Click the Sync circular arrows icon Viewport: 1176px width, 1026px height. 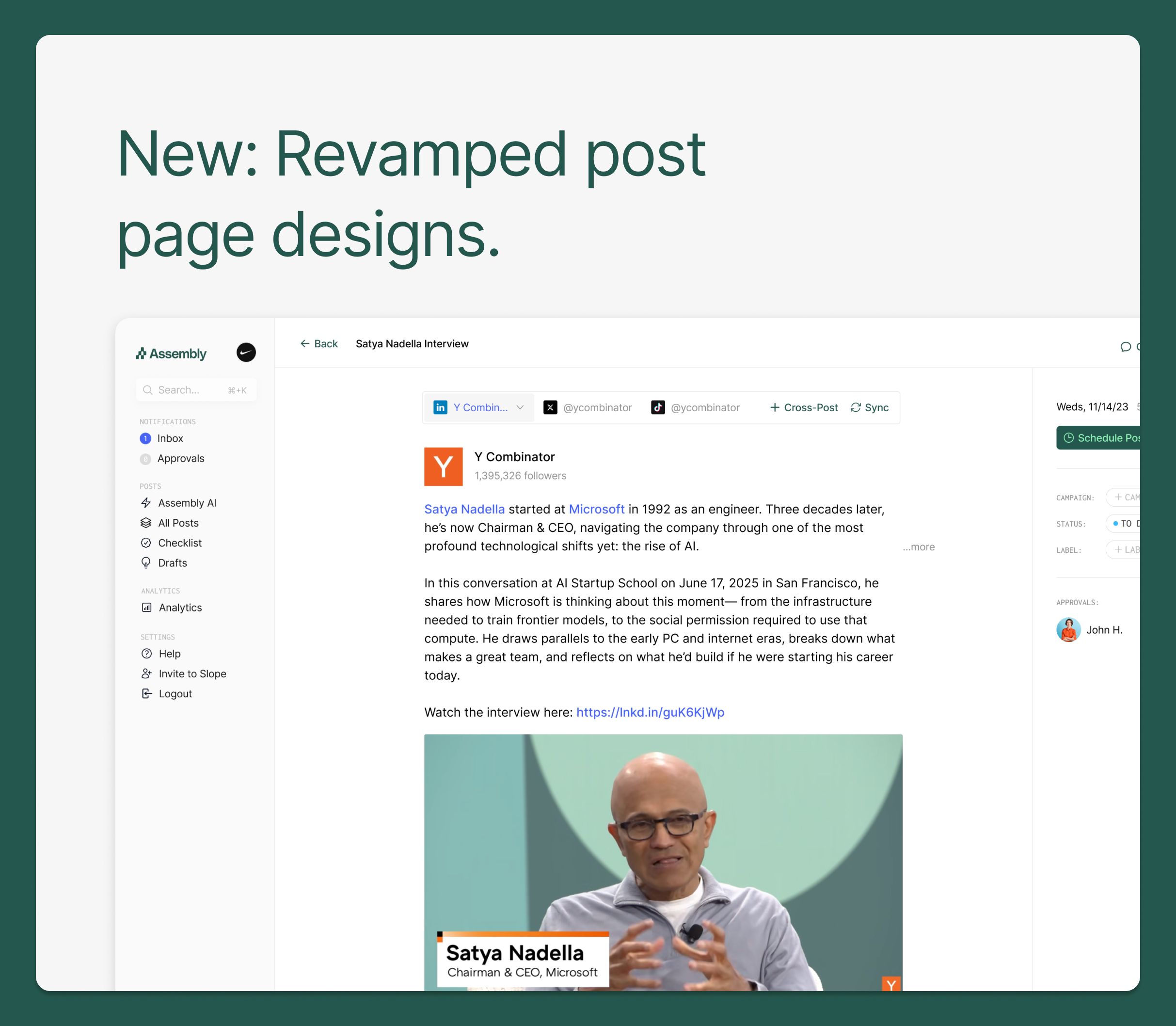856,407
